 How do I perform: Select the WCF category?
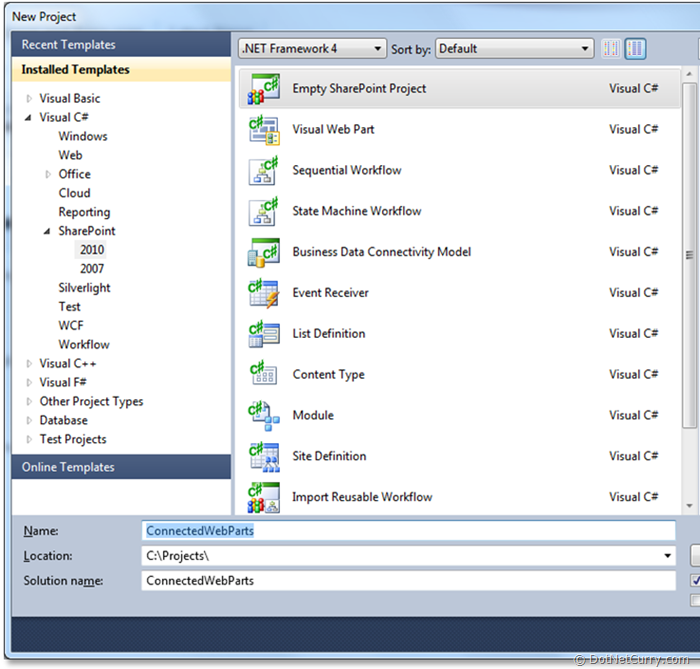coord(71,326)
